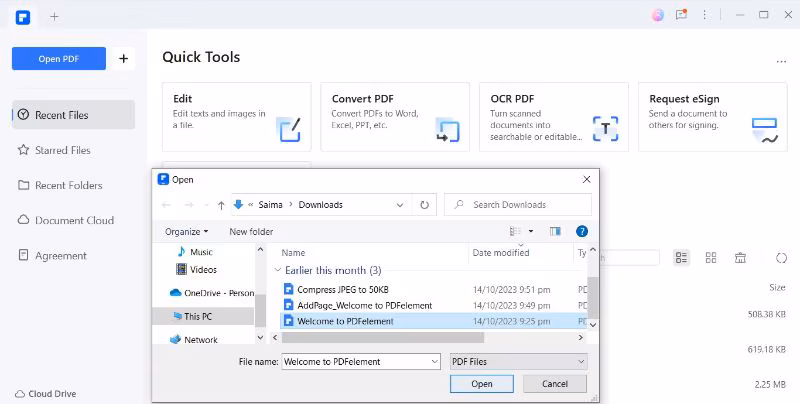Open Quick Tools more options ellipsis
The height and width of the screenshot is (404, 800).
[781, 61]
